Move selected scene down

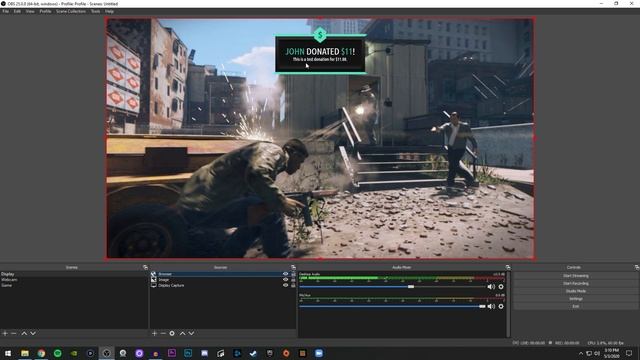[x=33, y=333]
